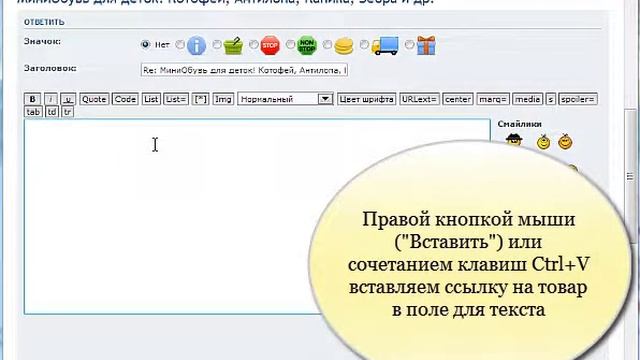This screenshot has width=640, height=360.
Task: Insert the middle yellow smiley in the first row
Action: 543,142
